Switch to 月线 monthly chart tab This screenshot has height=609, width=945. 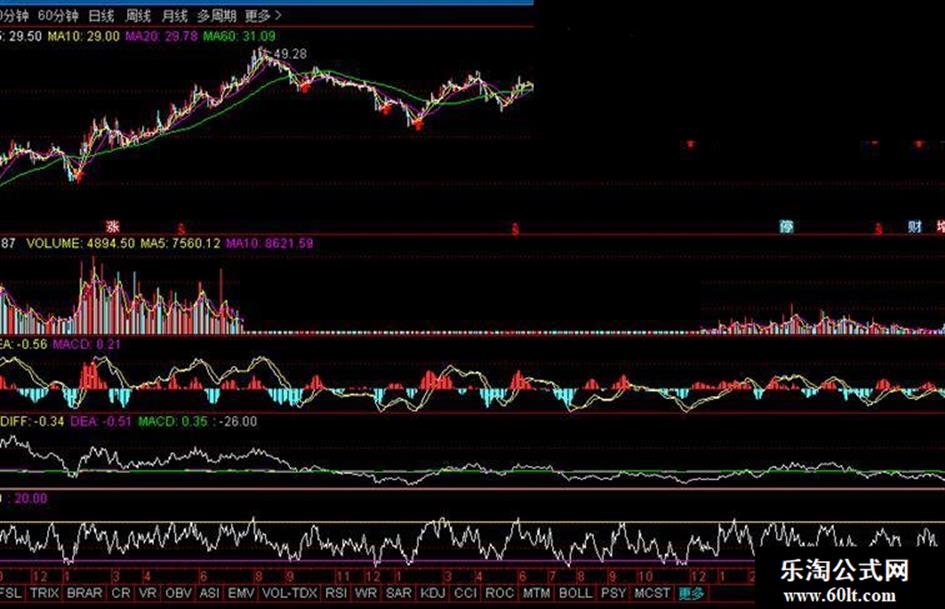[175, 16]
